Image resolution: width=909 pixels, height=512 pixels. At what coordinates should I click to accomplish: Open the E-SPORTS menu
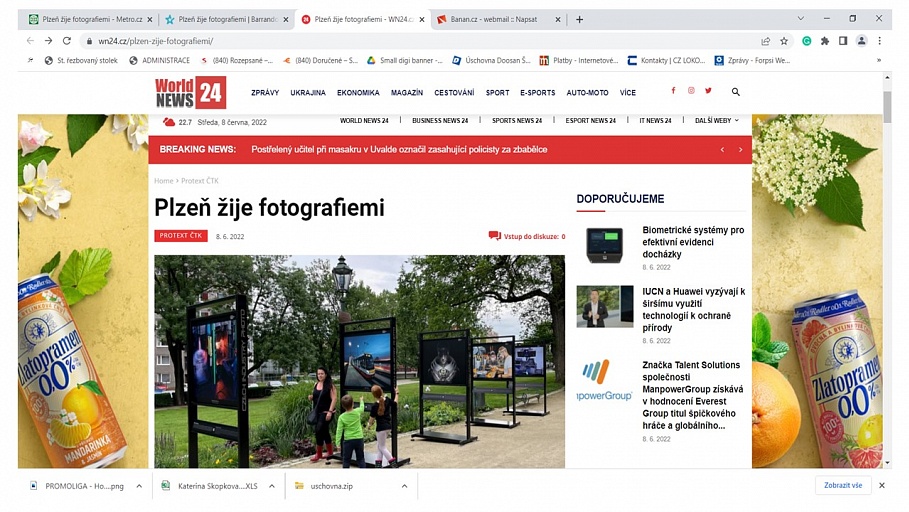(537, 93)
